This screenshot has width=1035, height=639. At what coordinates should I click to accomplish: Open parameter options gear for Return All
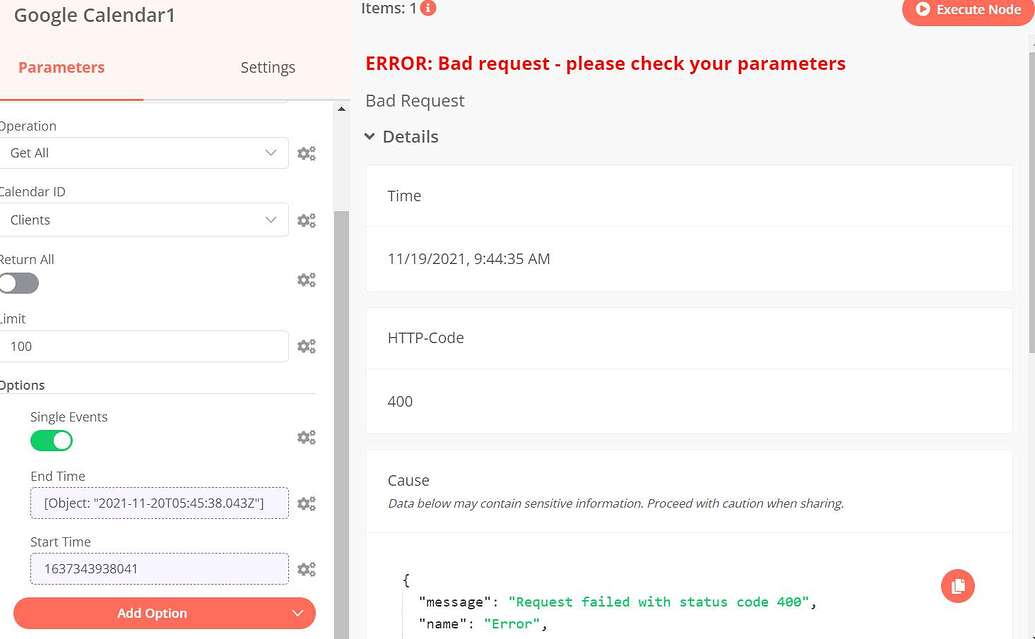coord(306,281)
